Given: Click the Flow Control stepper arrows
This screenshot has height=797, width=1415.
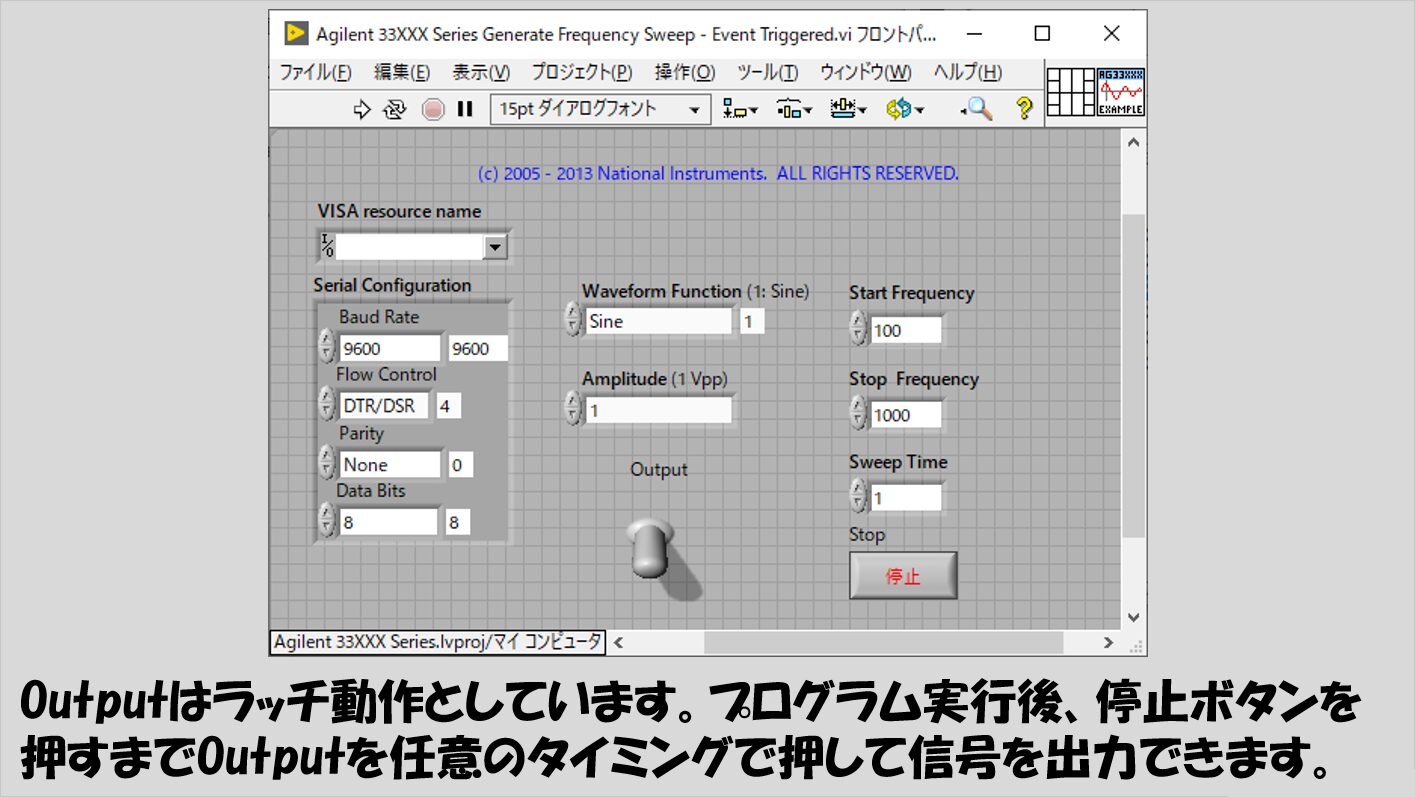Looking at the screenshot, I should (326, 405).
